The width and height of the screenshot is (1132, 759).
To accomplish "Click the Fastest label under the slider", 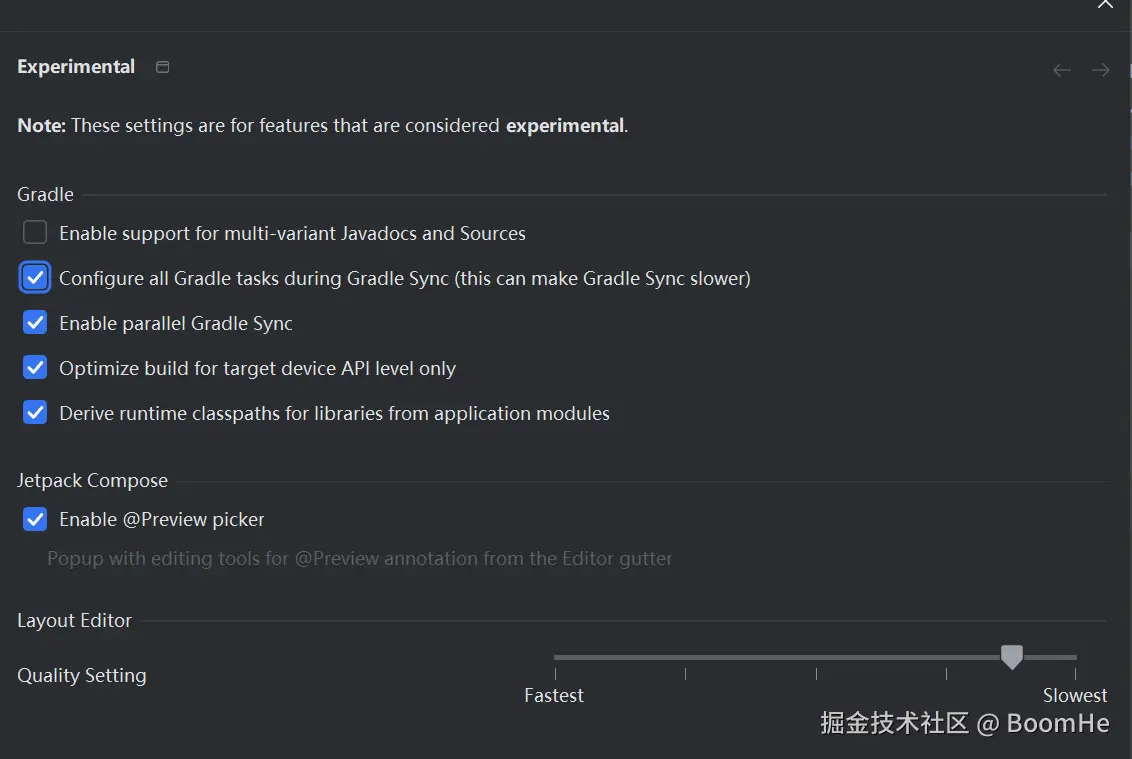I will (554, 695).
